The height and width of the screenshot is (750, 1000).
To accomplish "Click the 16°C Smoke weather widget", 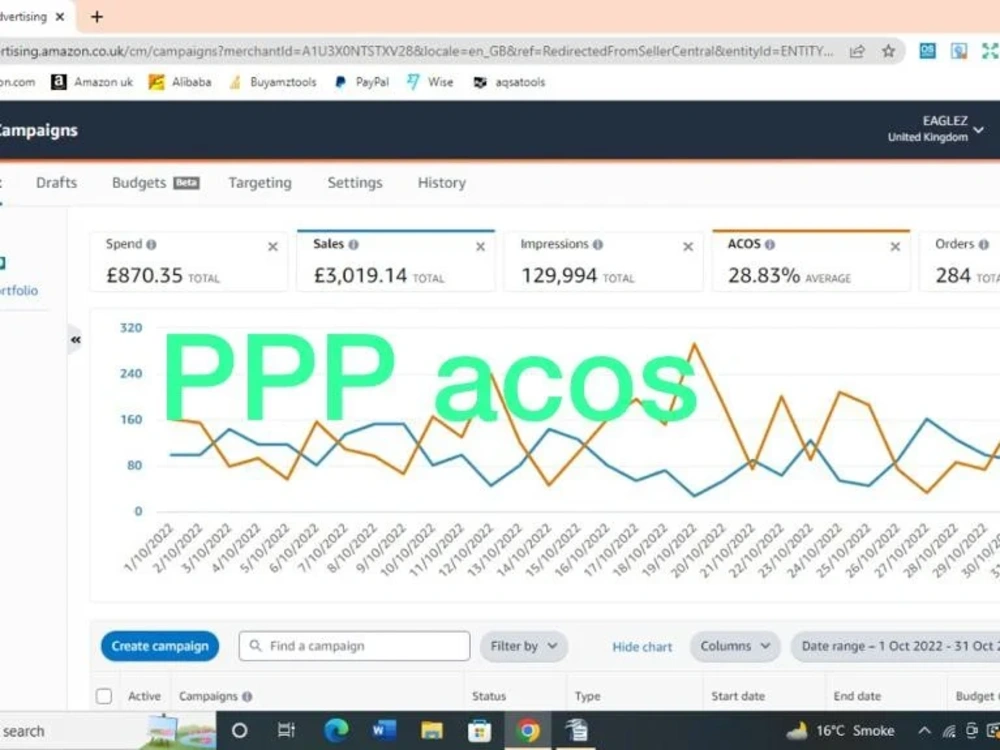I will (840, 731).
